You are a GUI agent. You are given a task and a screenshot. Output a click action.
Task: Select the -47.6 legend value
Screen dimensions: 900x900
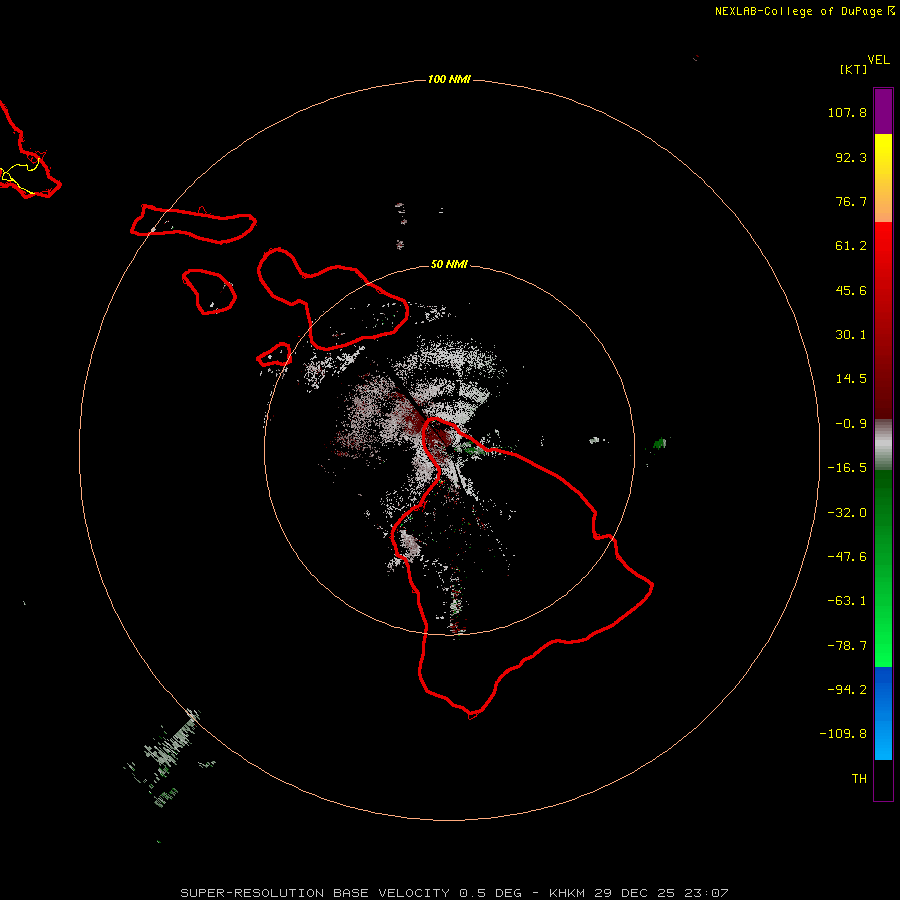(x=847, y=557)
